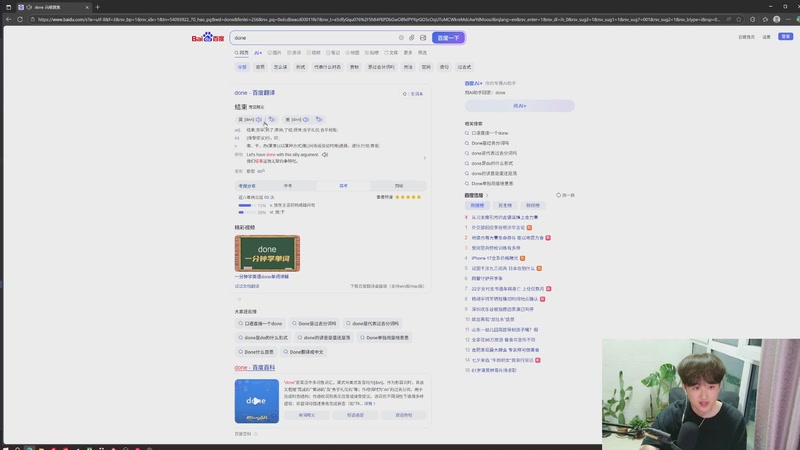Screen dimensions: 800x450
Task: Open a new browser tab with the plus
Action: tap(97, 7)
